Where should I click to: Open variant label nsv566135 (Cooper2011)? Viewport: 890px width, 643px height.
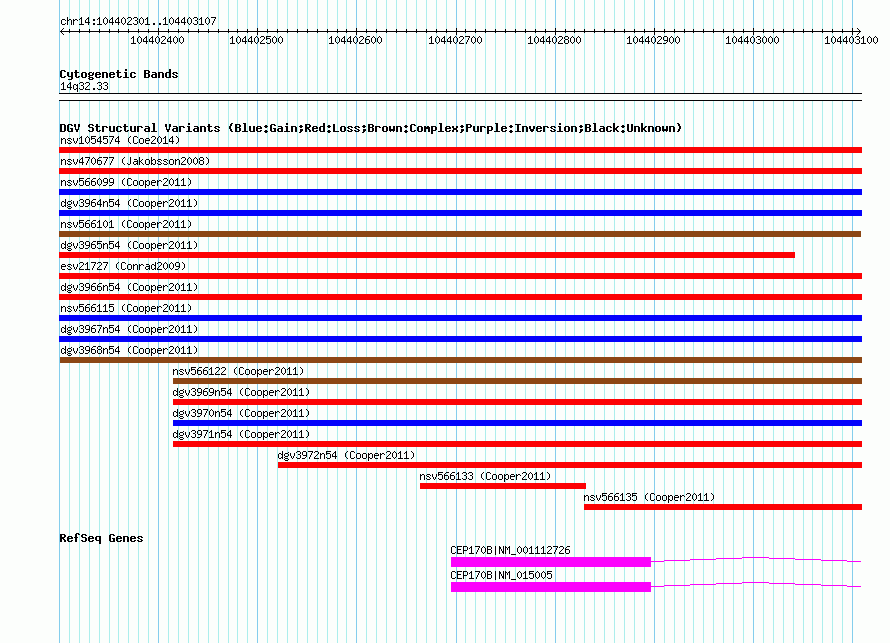pyautogui.click(x=649, y=497)
